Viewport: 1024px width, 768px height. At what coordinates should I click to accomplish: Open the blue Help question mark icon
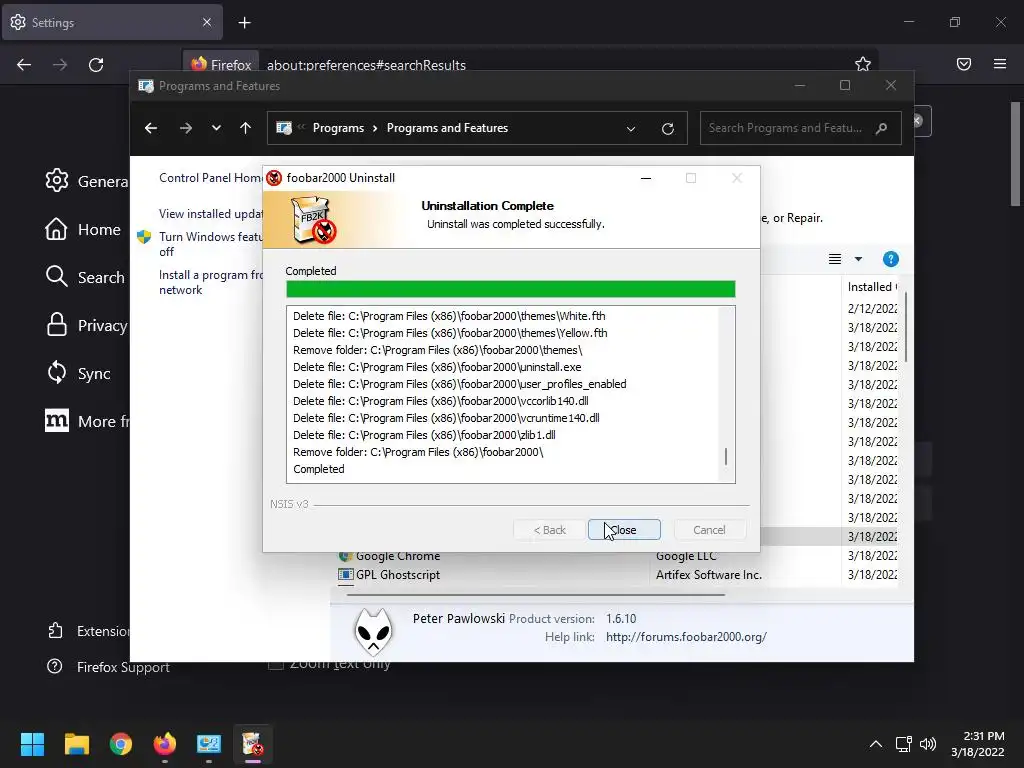891,259
